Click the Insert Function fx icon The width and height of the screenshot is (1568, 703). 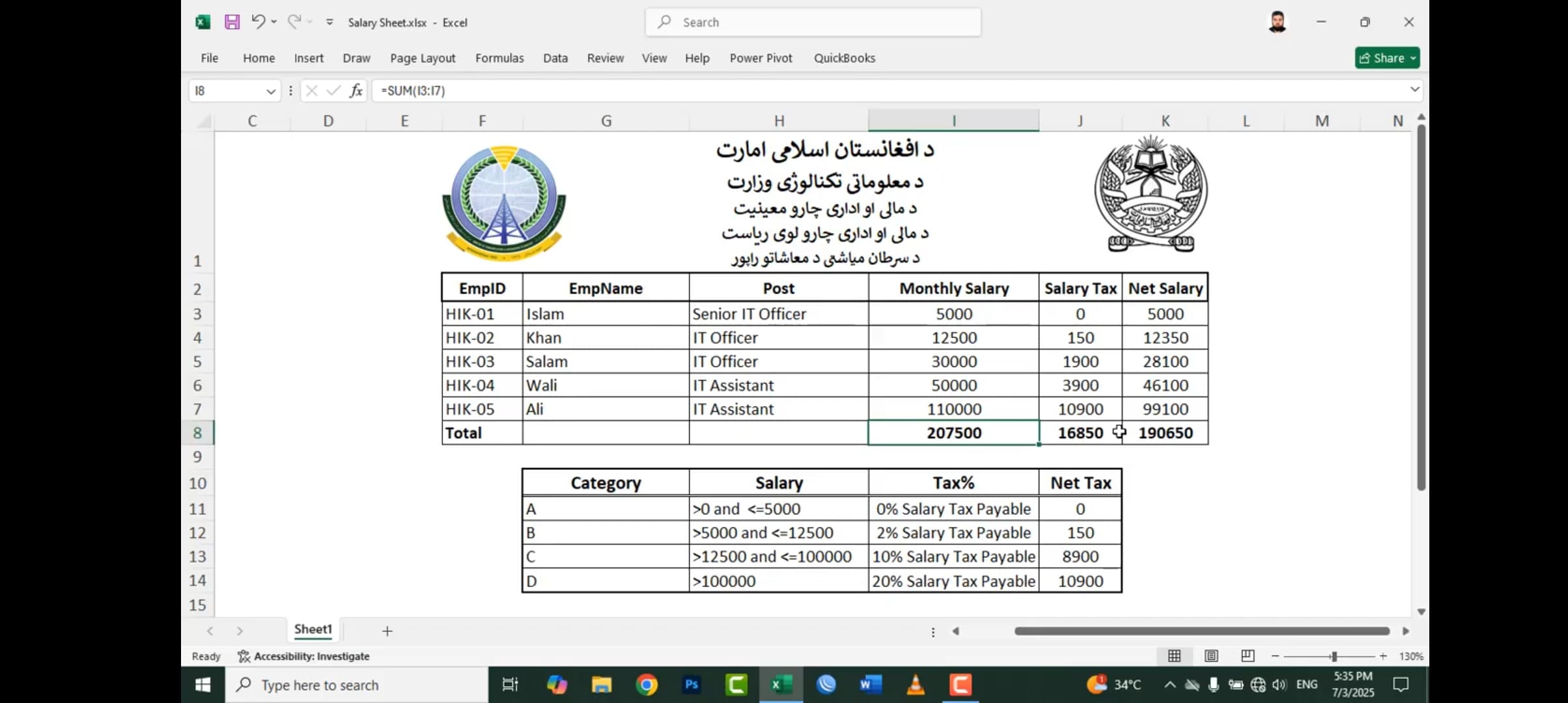pyautogui.click(x=356, y=90)
